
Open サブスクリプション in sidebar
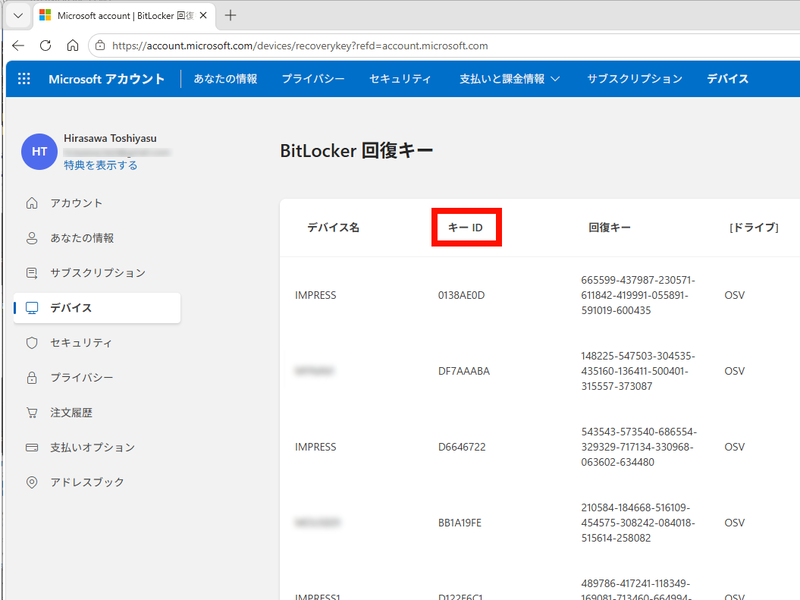tap(98, 273)
